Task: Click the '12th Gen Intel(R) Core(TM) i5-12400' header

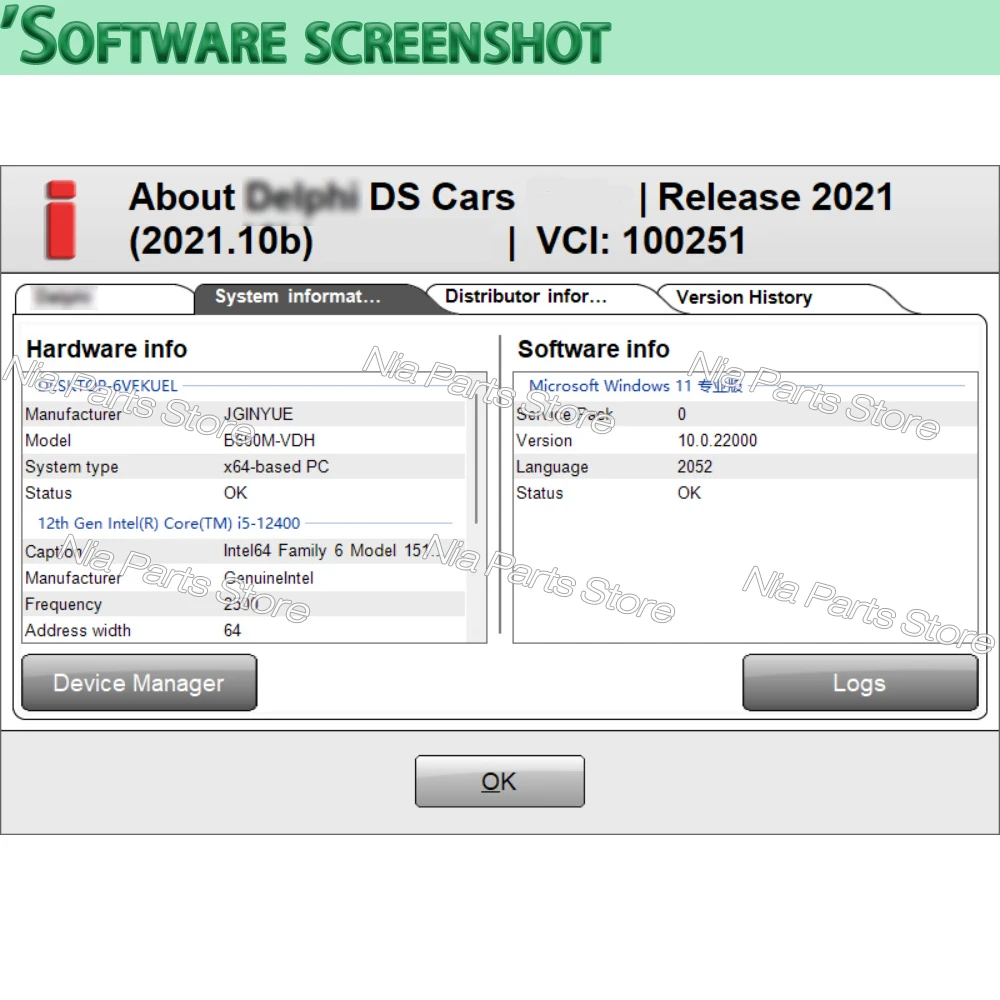Action: click(169, 524)
